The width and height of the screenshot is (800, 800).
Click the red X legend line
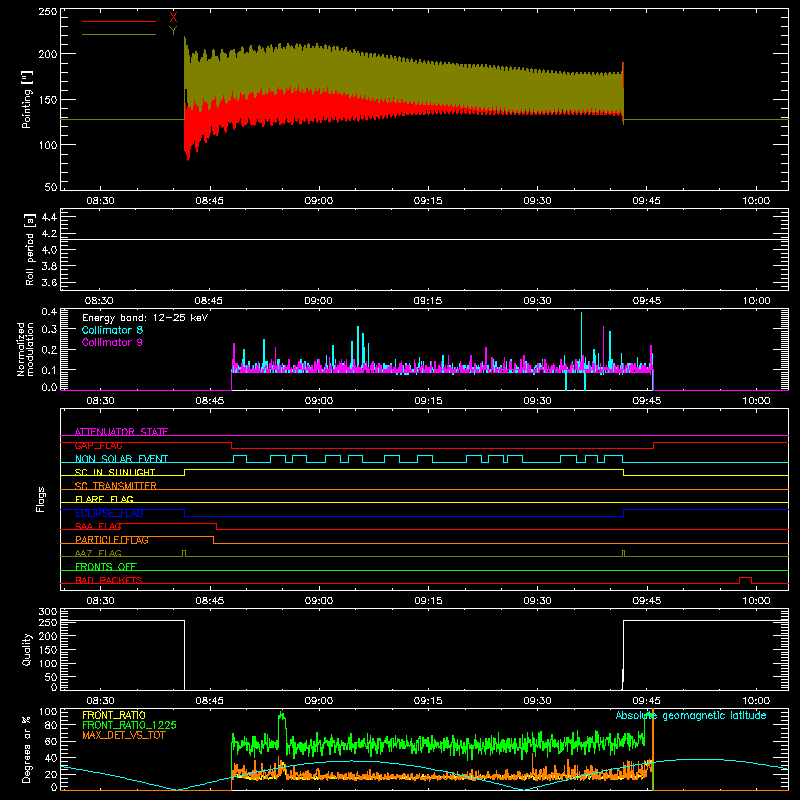coord(119,21)
